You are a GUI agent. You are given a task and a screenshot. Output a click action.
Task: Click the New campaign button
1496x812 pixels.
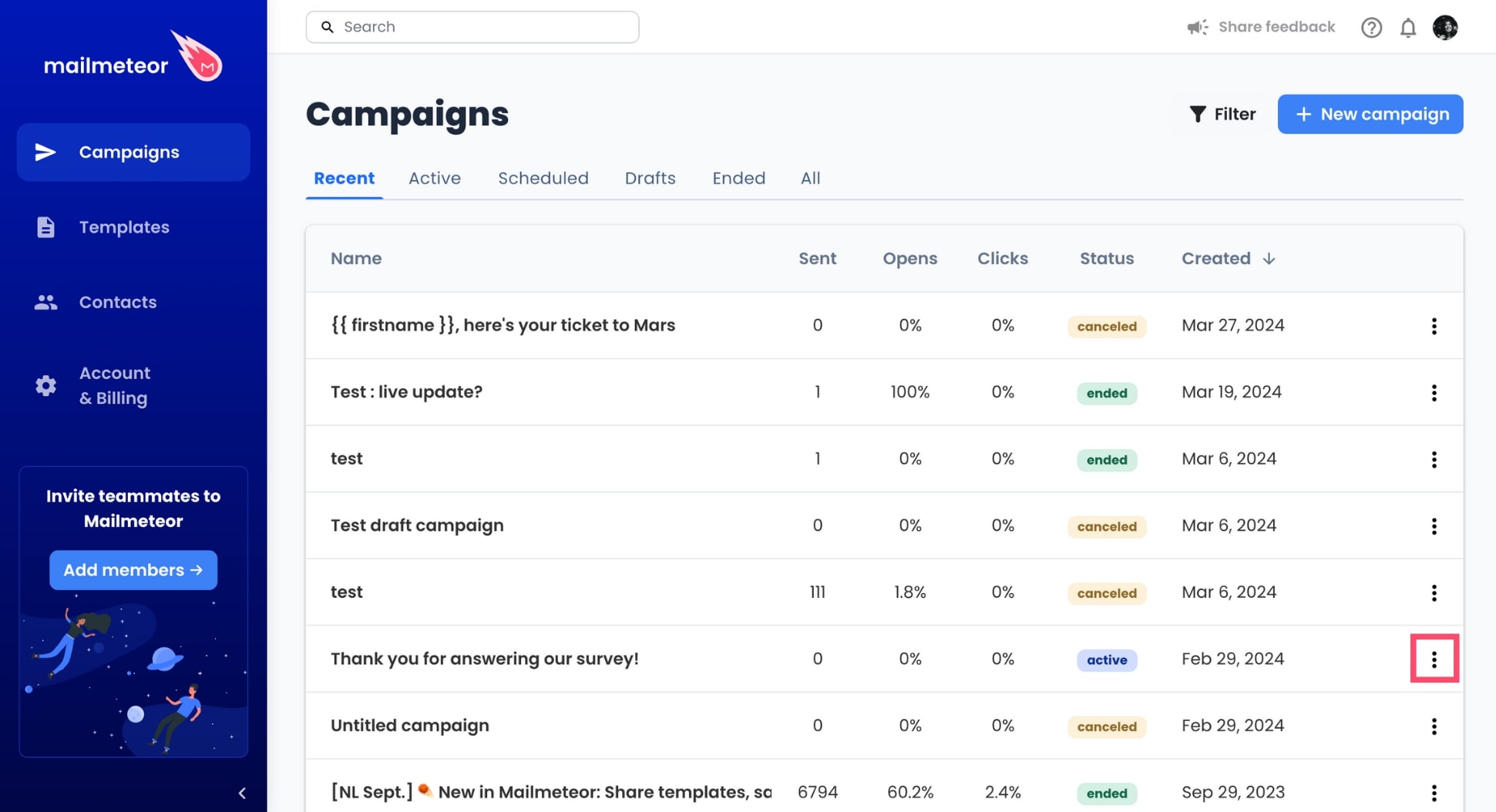(1370, 114)
